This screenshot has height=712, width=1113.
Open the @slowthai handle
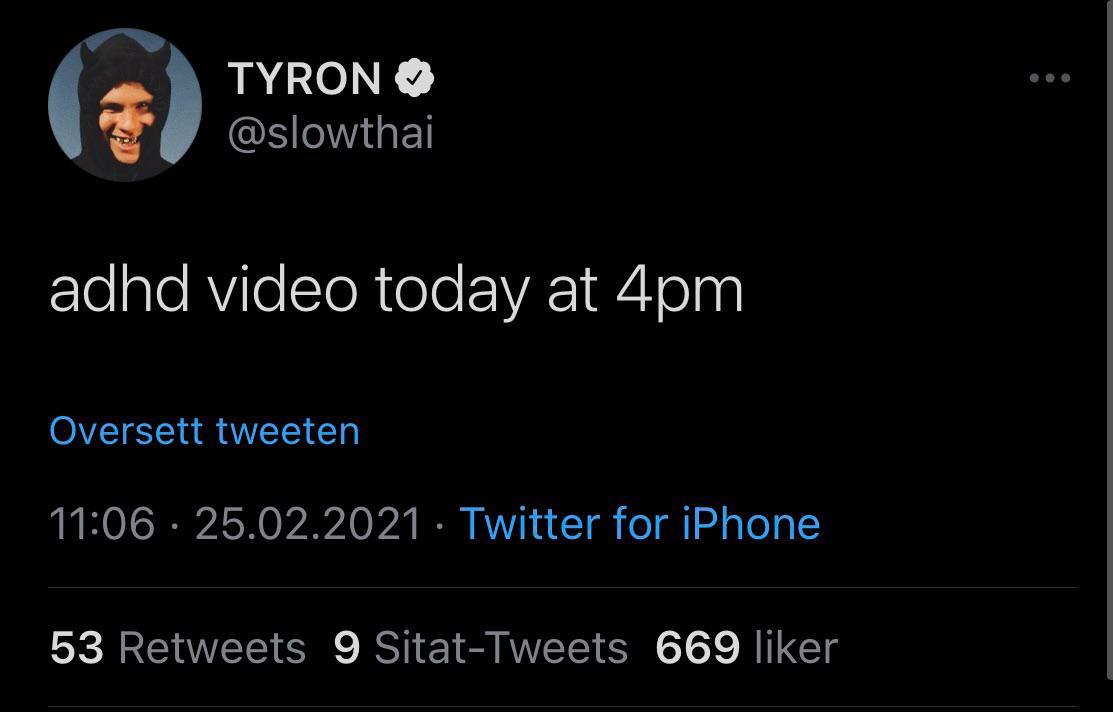tap(332, 131)
